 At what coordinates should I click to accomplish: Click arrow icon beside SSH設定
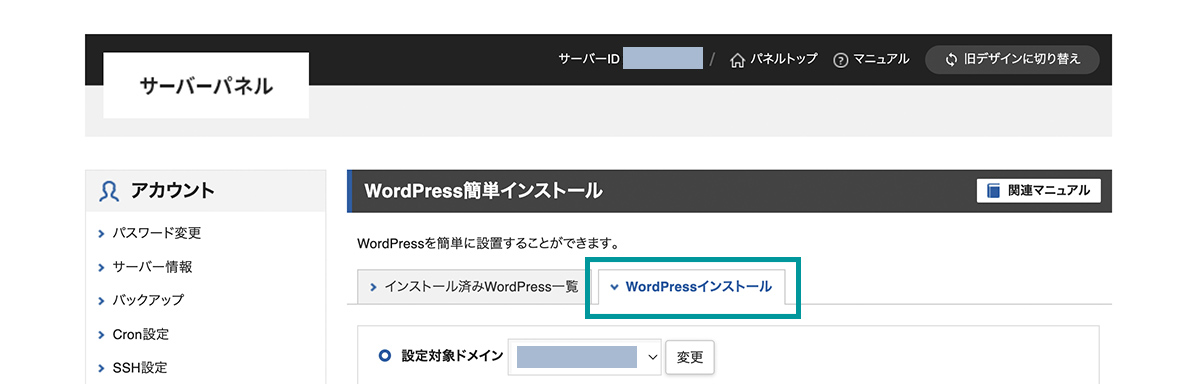[x=102, y=368]
